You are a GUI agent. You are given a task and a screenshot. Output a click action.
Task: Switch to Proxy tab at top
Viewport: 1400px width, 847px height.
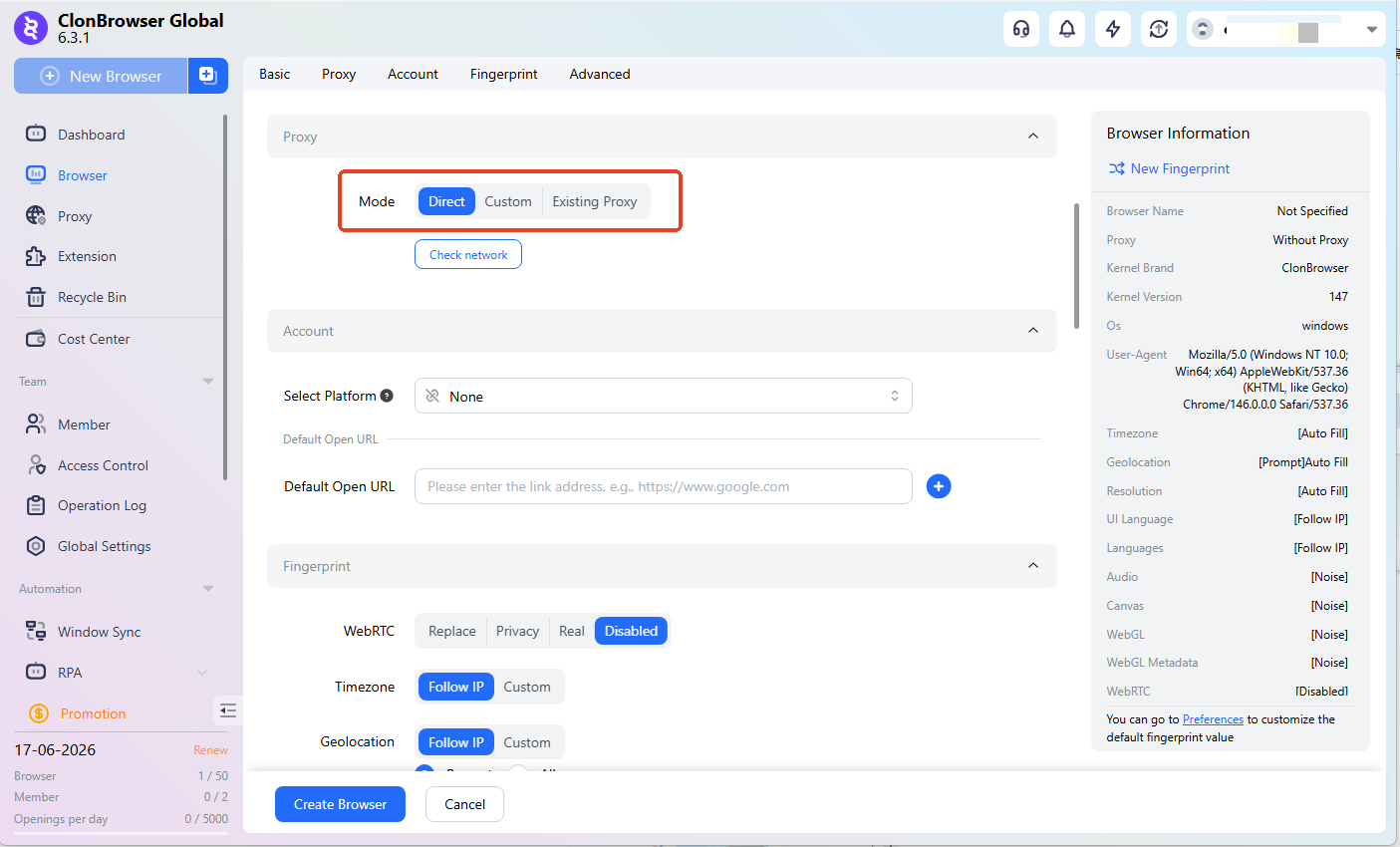point(339,74)
